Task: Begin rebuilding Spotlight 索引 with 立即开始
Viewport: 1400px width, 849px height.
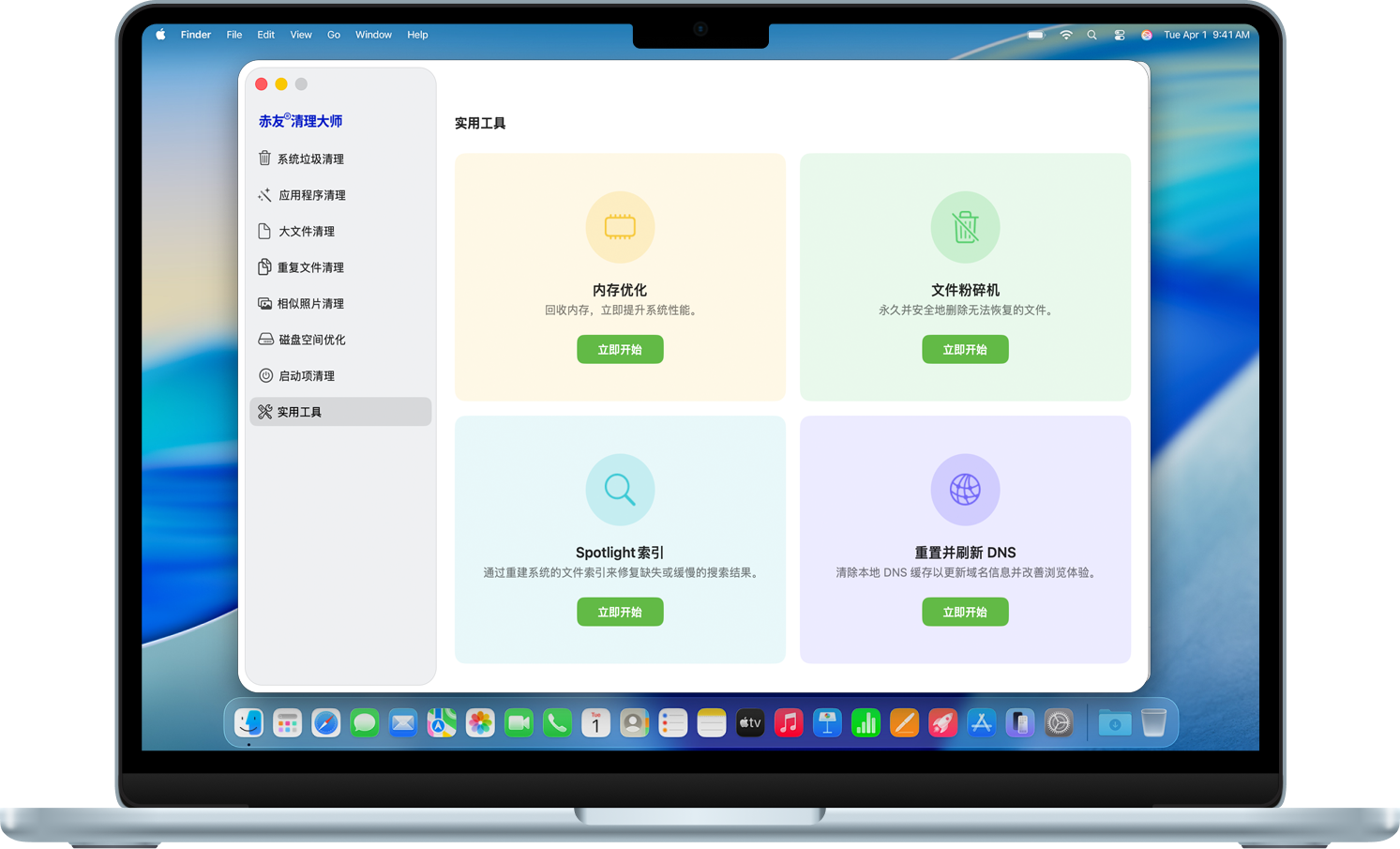Action: (620, 612)
